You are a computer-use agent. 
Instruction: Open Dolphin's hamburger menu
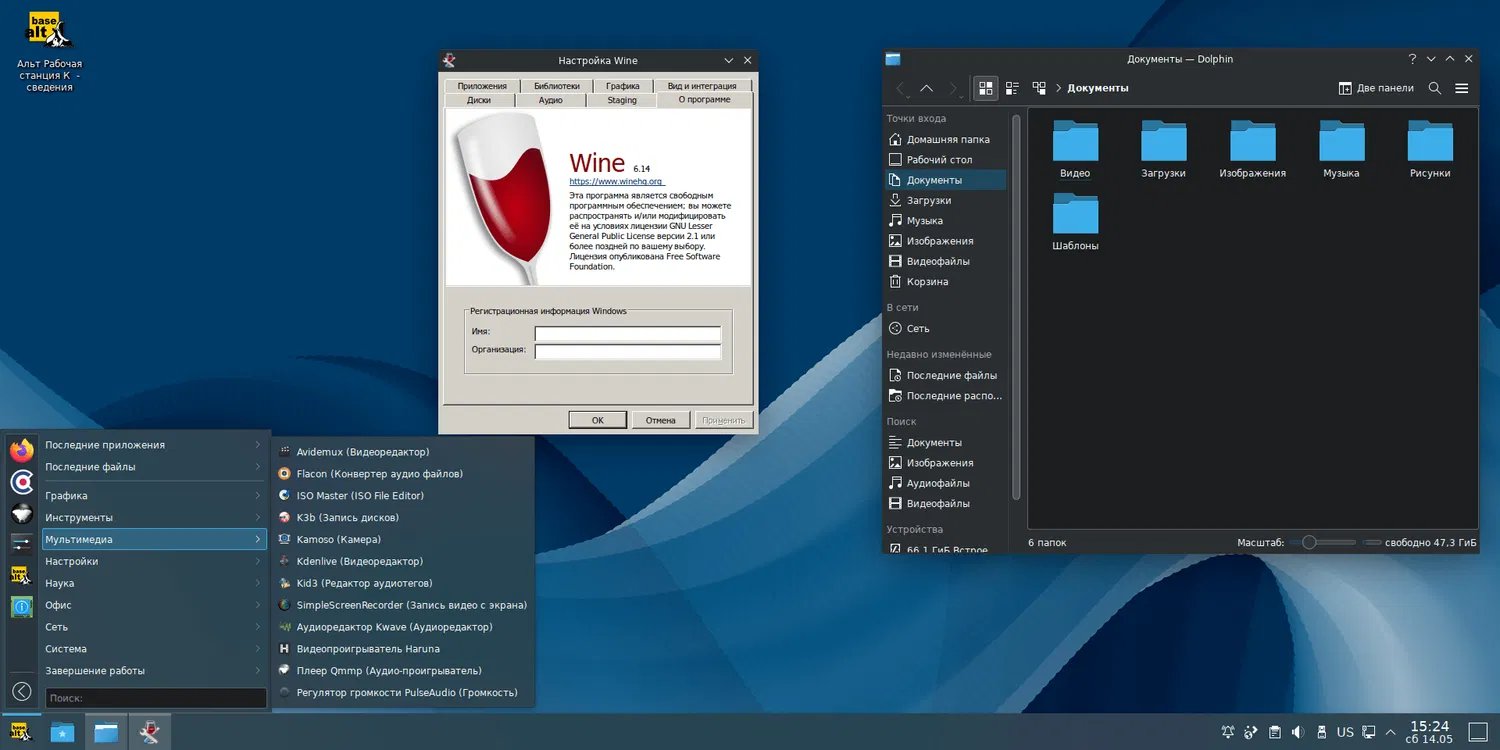[x=1461, y=88]
